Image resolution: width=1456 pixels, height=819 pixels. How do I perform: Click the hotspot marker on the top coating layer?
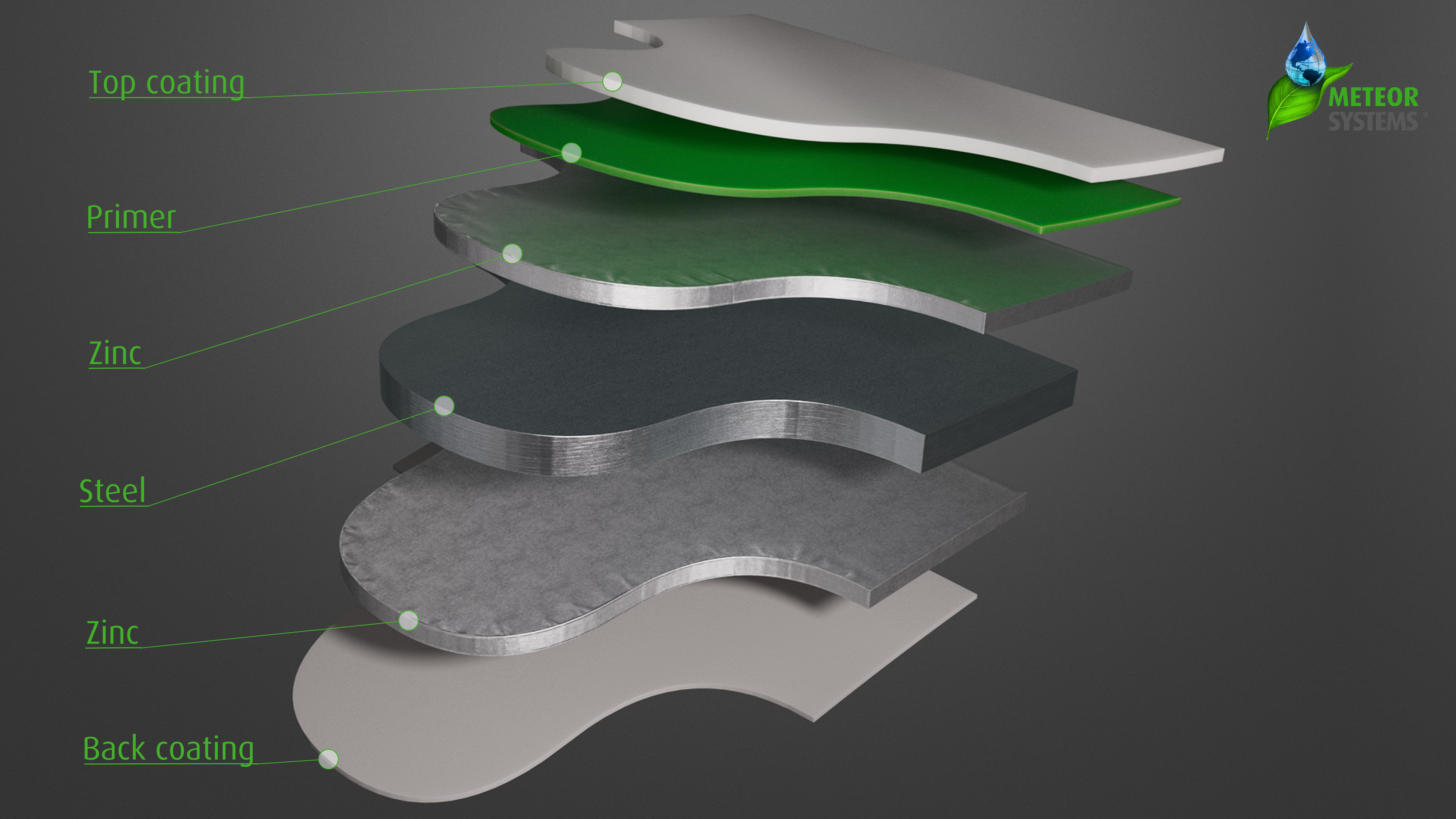[612, 82]
